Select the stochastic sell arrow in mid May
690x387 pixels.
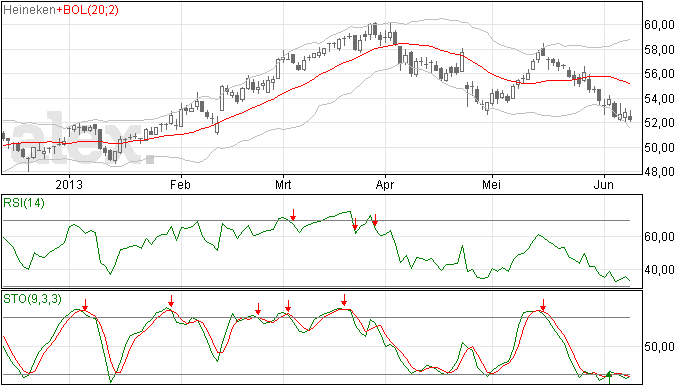(543, 305)
